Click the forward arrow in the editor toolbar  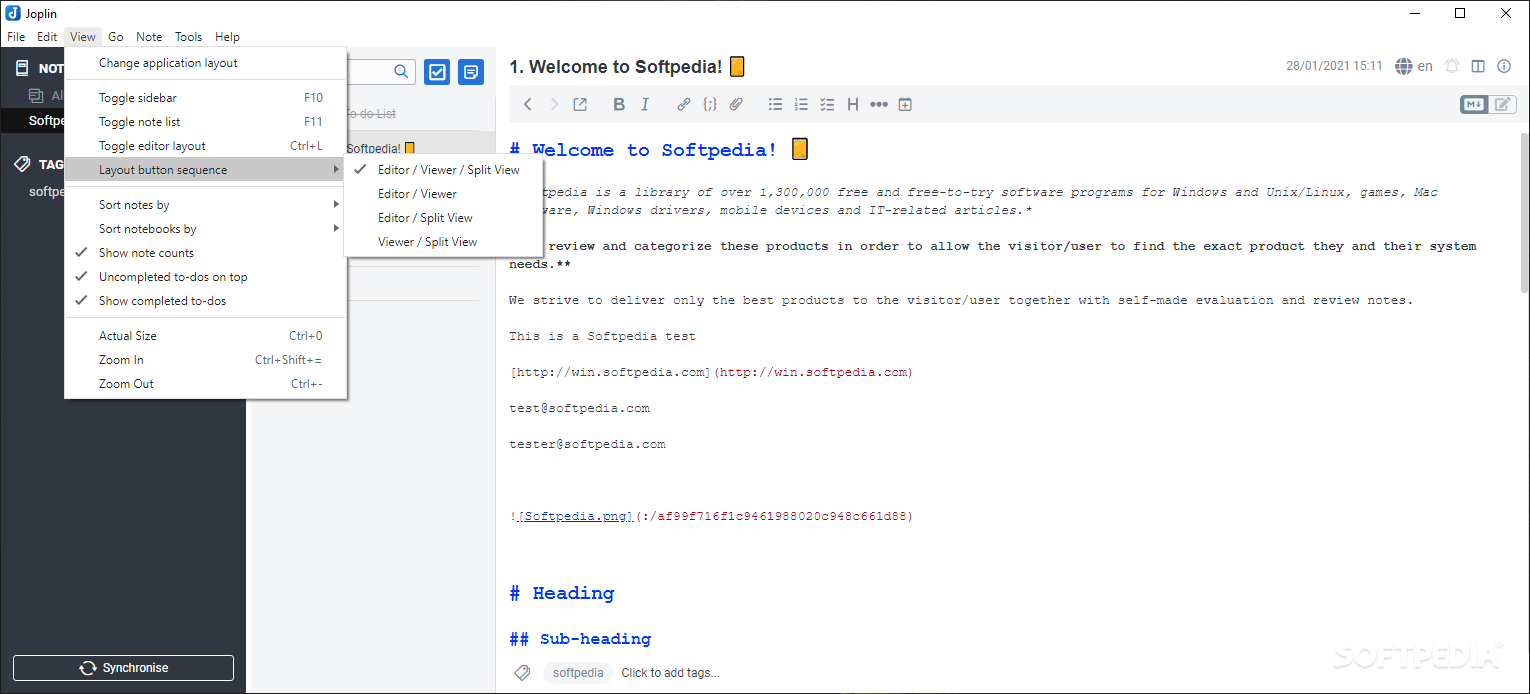[554, 104]
